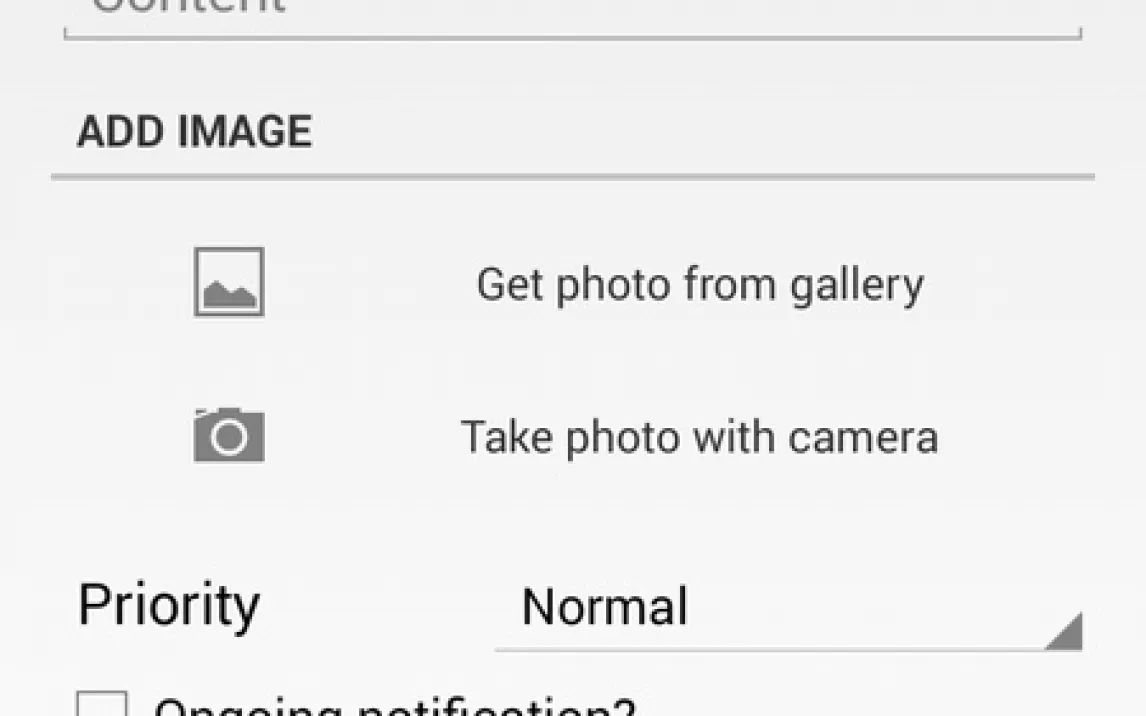Click the Priority spinner's triangle arrow
This screenshot has width=1146, height=716.
(x=1065, y=632)
